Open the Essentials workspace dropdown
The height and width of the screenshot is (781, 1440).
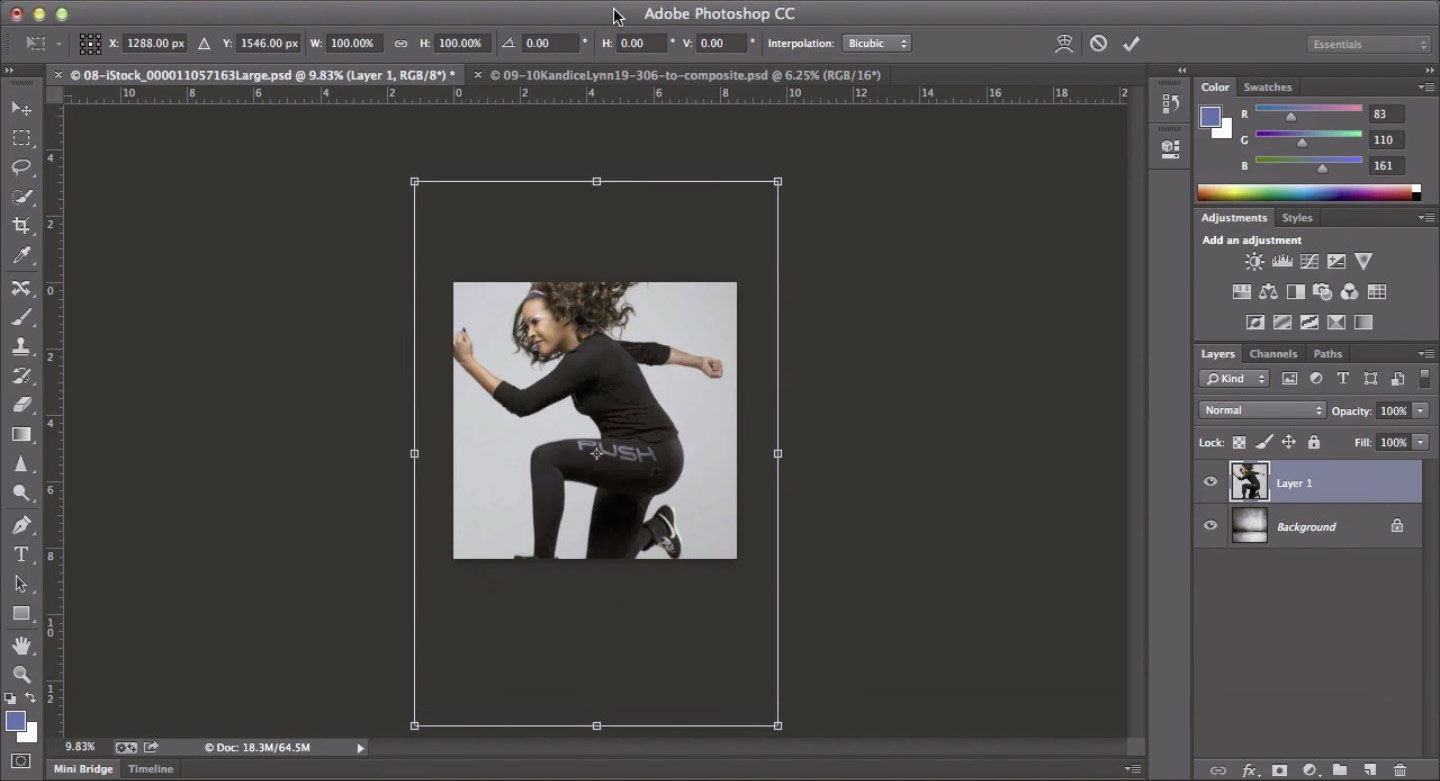click(1368, 44)
